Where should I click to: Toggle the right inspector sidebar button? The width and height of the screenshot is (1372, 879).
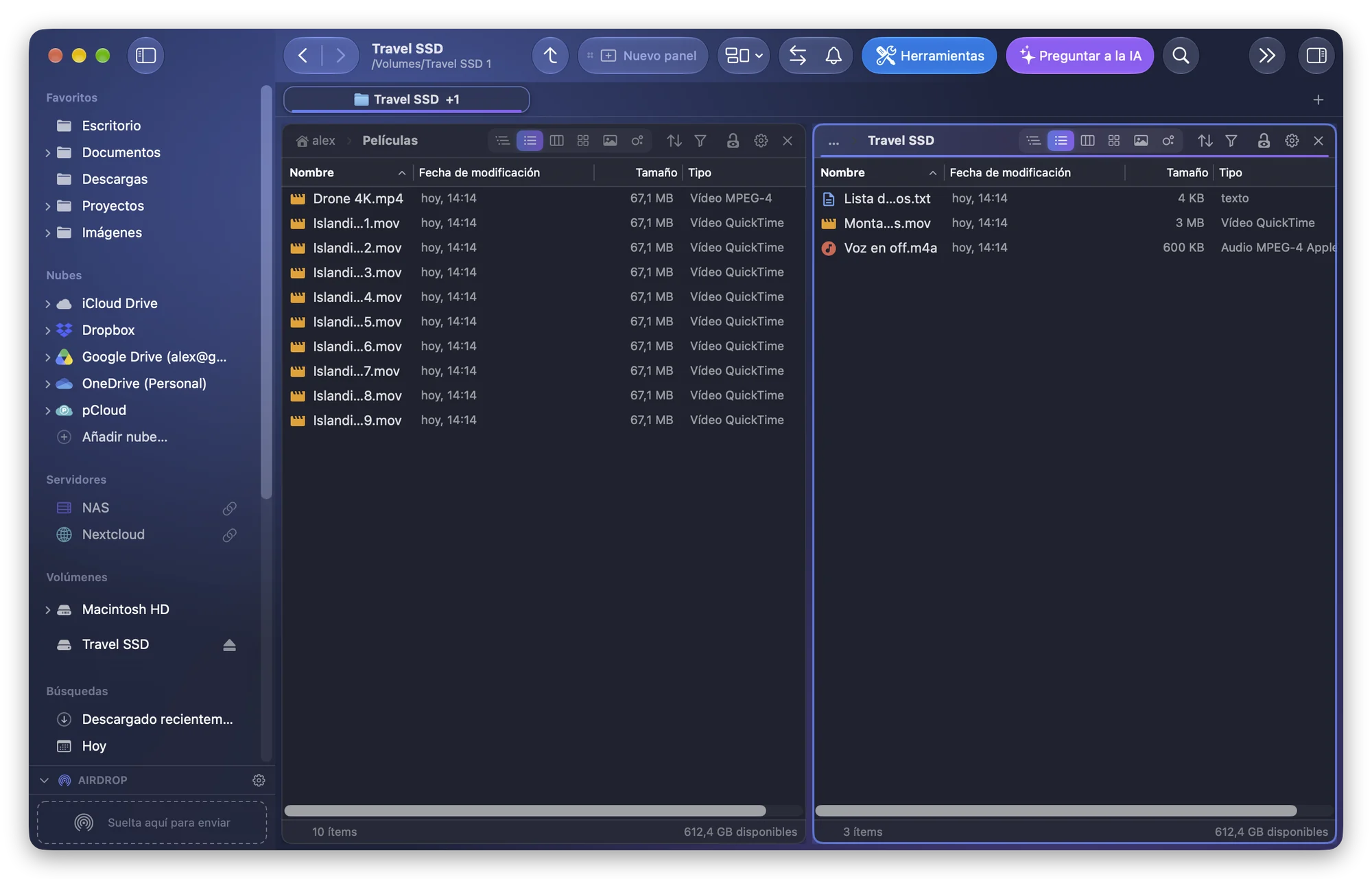tap(1316, 56)
